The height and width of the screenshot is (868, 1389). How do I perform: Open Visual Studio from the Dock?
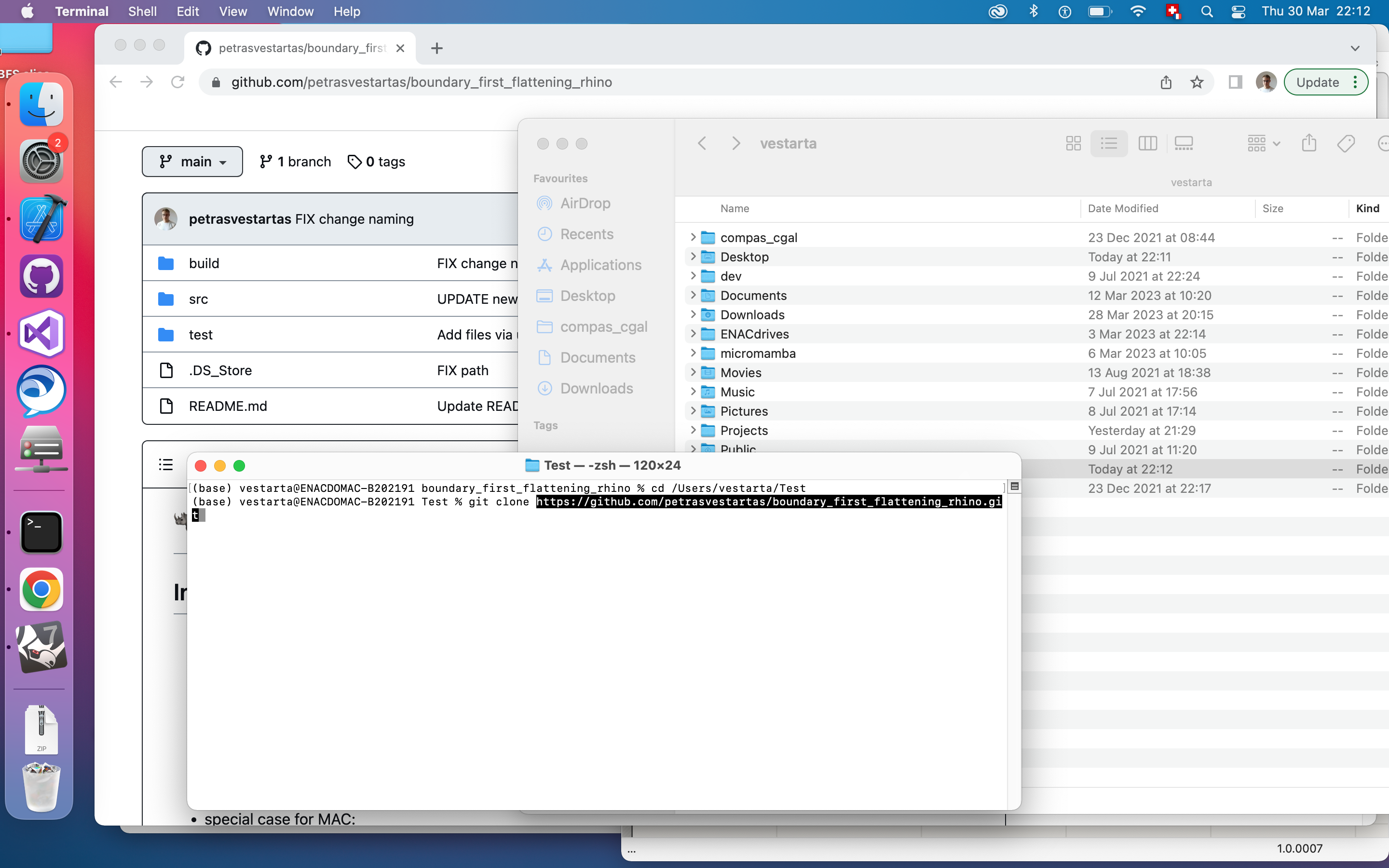(41, 333)
